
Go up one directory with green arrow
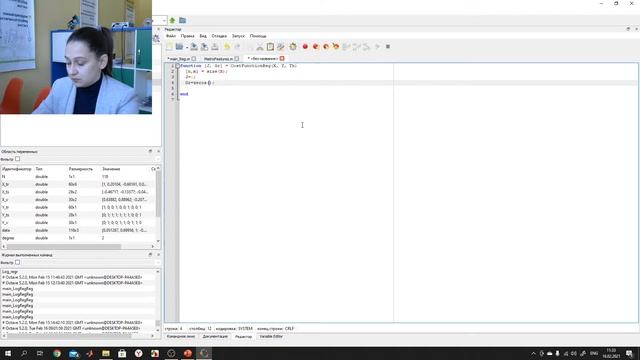tap(172, 20)
